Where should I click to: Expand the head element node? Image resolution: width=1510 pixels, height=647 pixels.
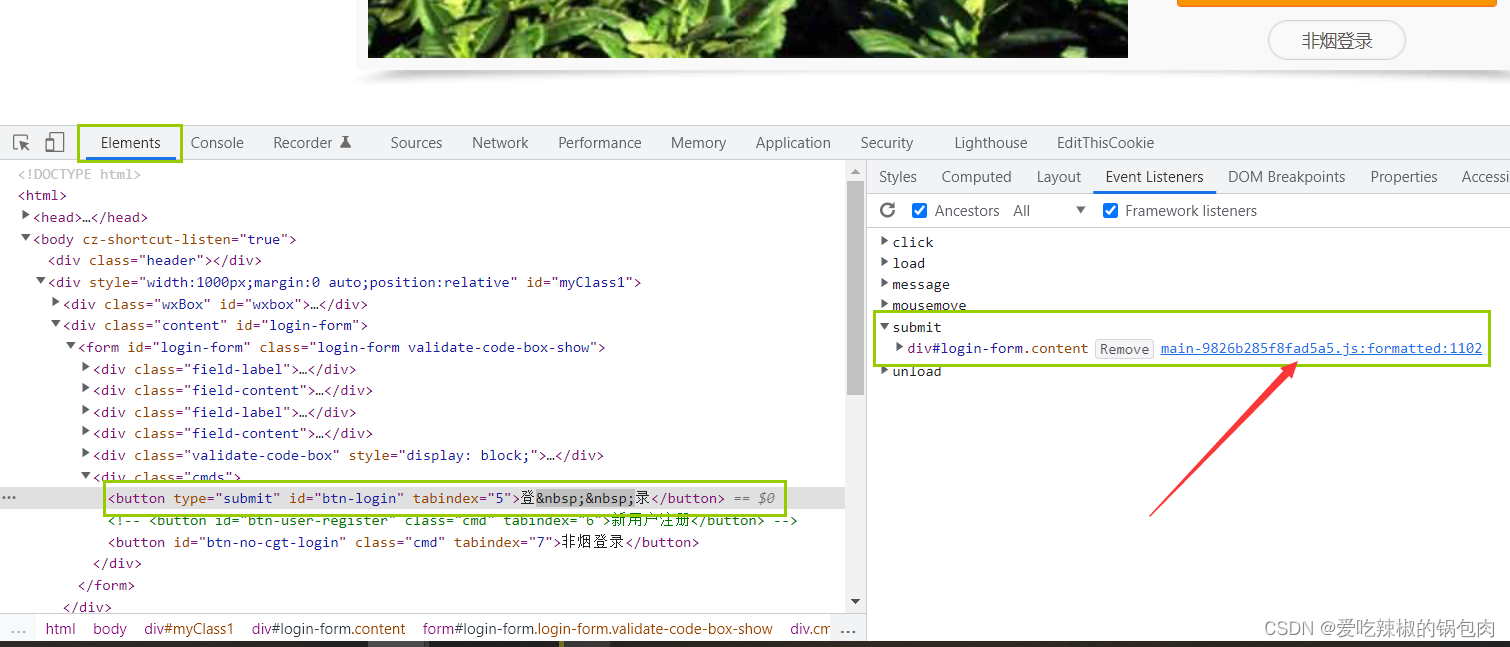26,217
